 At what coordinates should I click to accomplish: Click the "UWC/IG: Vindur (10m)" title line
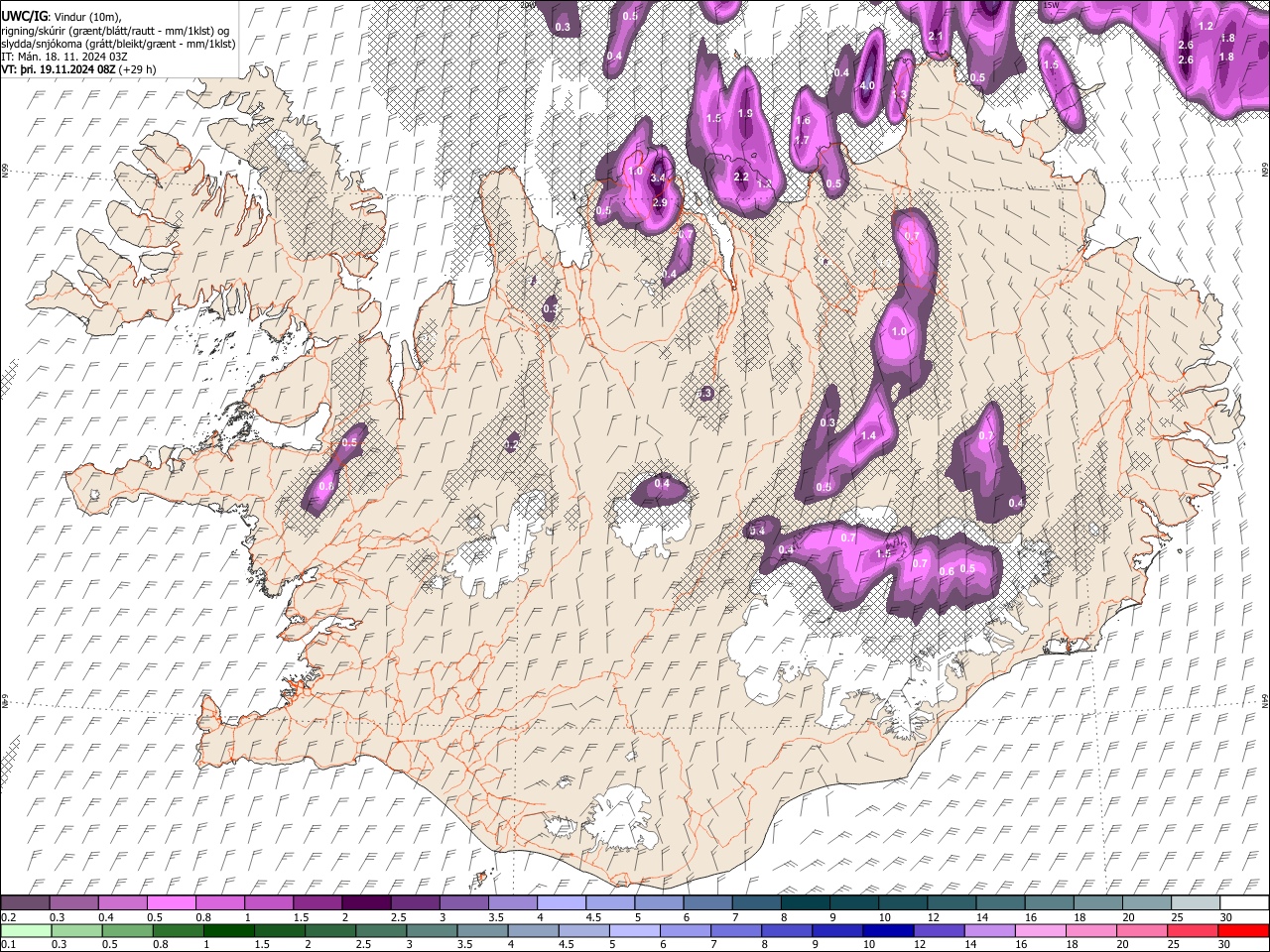[62, 16]
